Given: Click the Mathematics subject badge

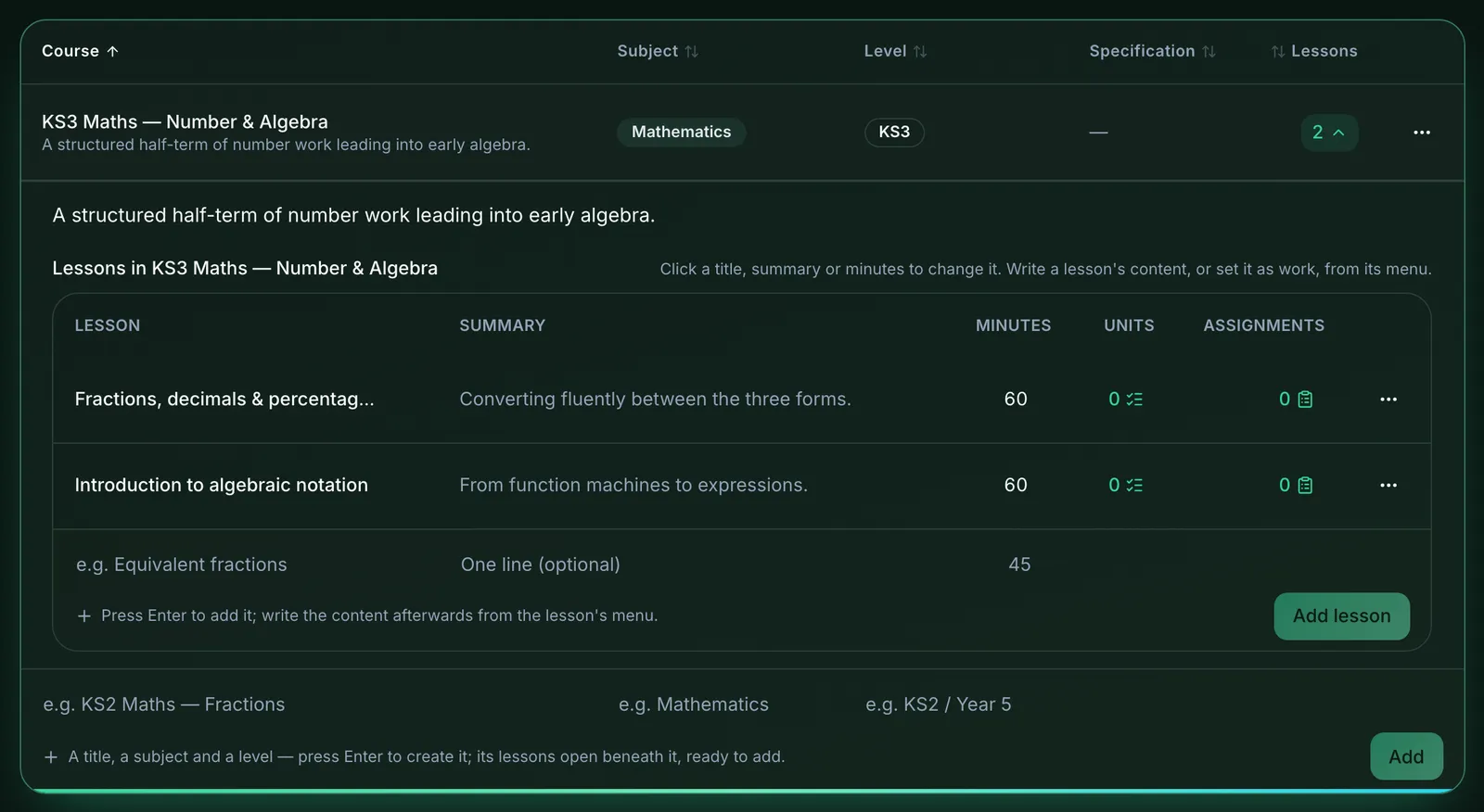Looking at the screenshot, I should (682, 133).
